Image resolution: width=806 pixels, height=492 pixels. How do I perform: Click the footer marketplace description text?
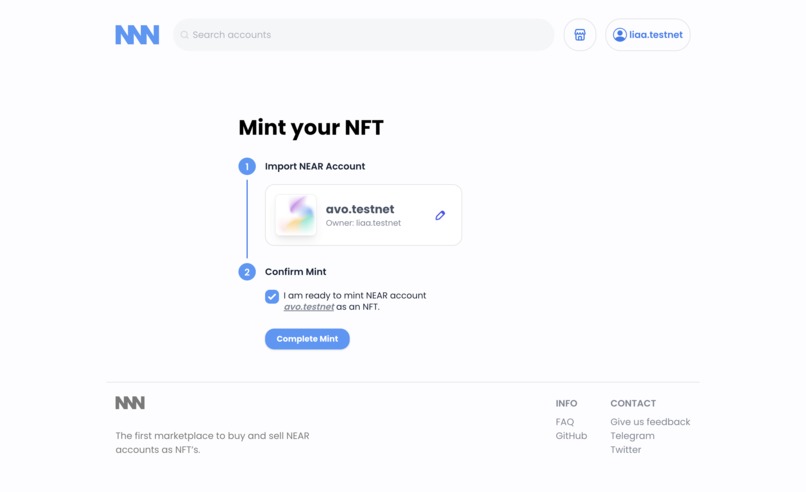212,443
